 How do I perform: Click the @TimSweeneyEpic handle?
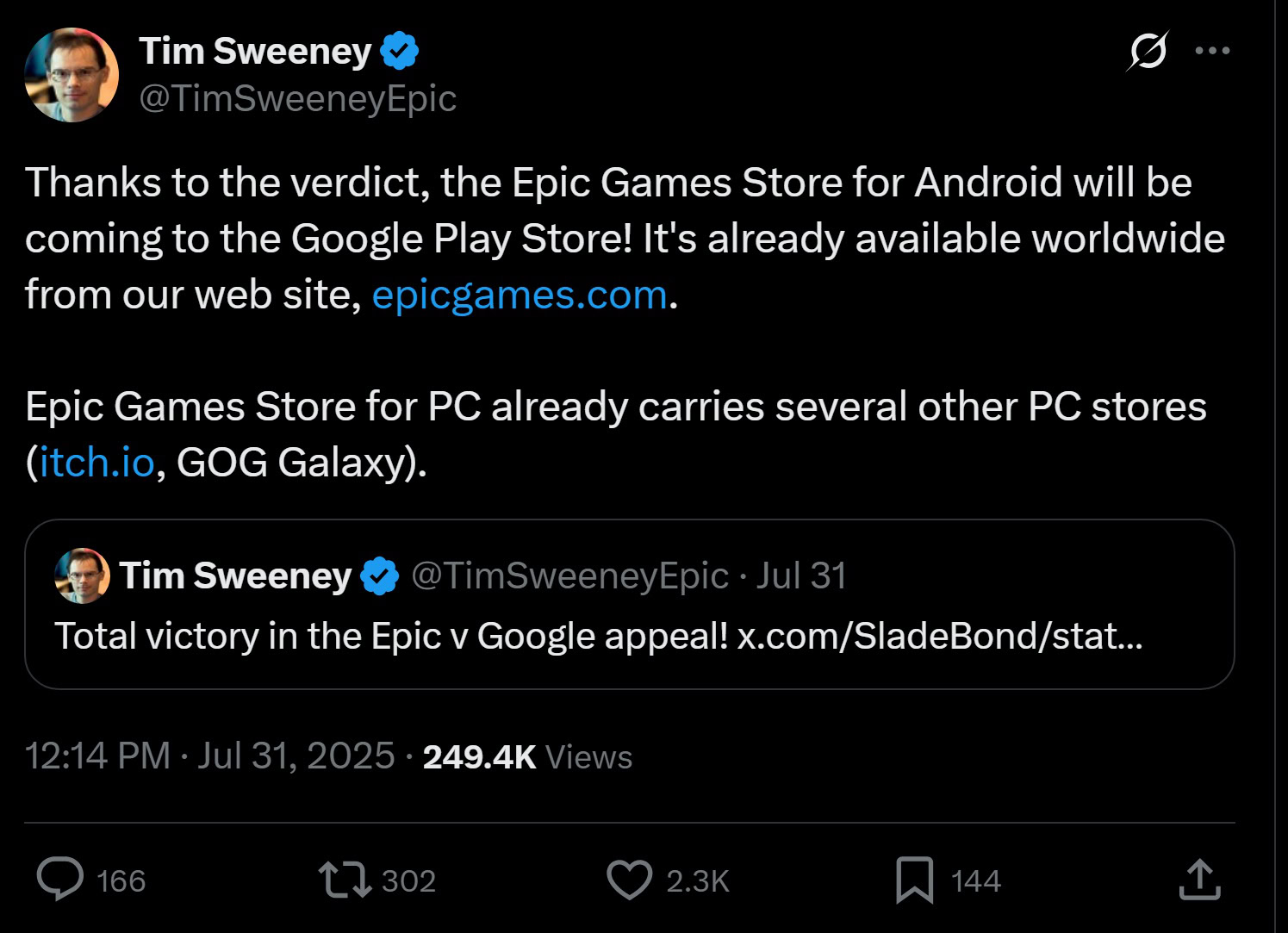tap(296, 99)
